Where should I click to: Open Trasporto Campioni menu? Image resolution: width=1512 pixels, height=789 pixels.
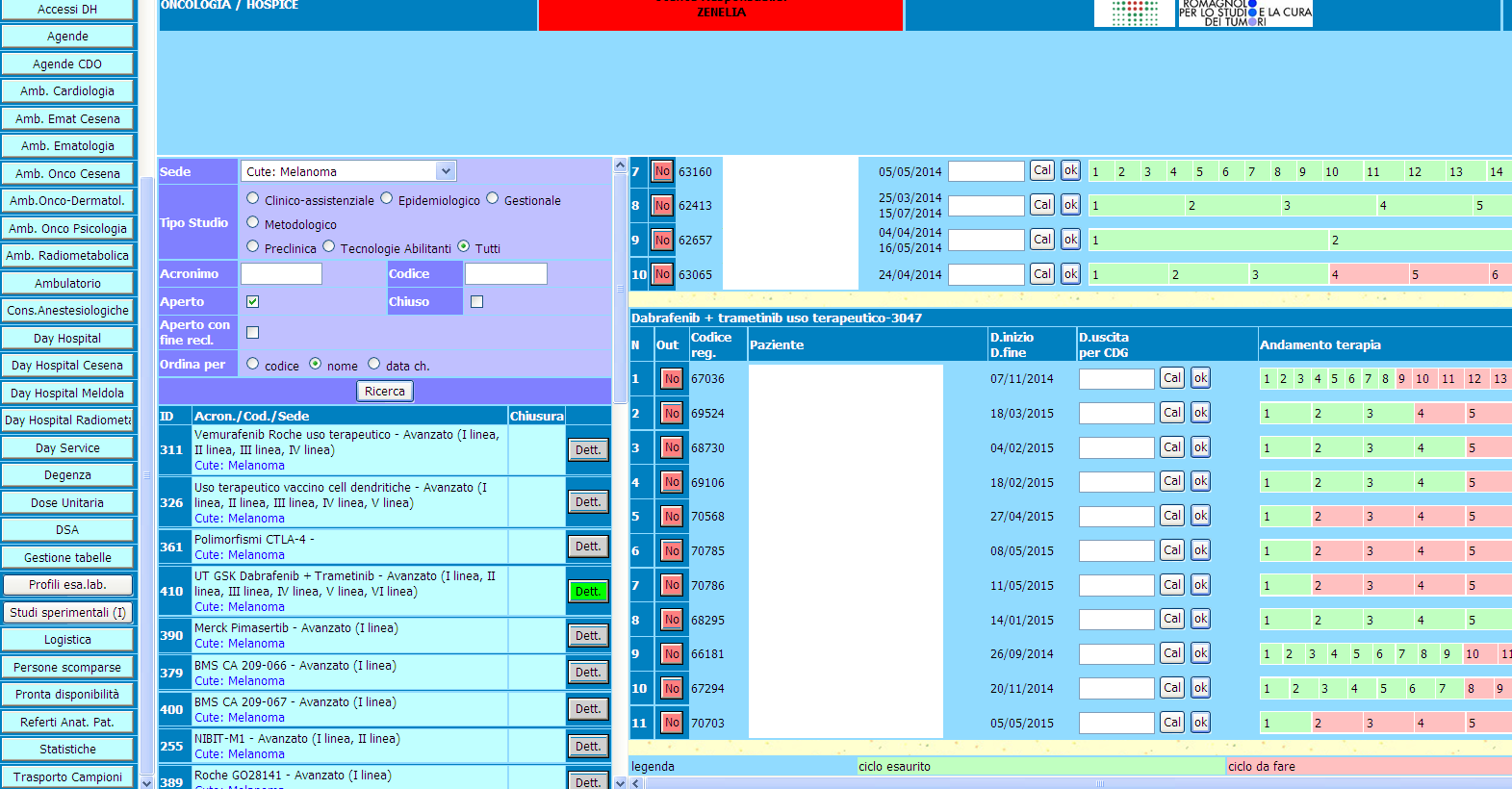point(67,776)
